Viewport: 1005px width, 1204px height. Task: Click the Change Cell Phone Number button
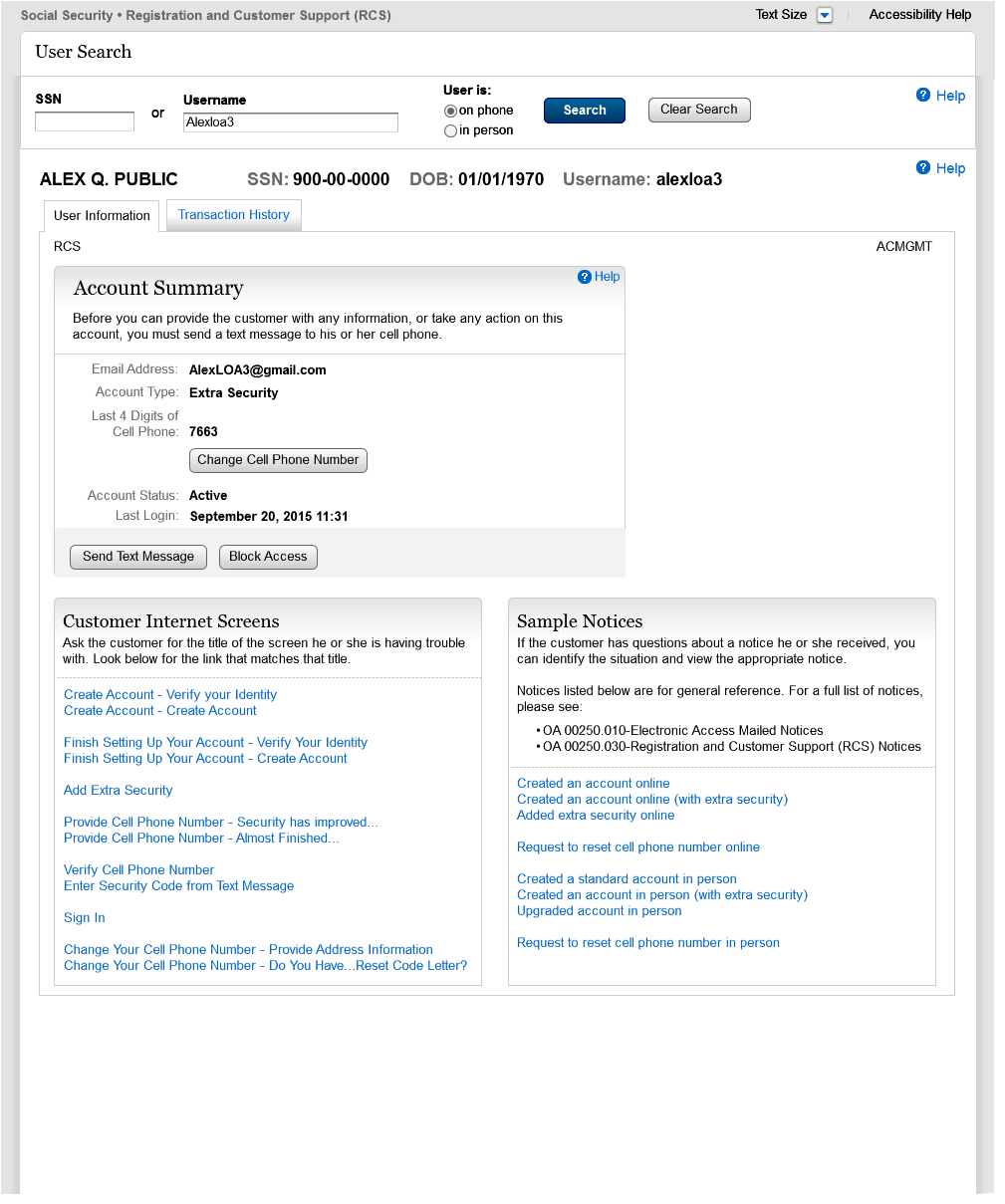278,460
